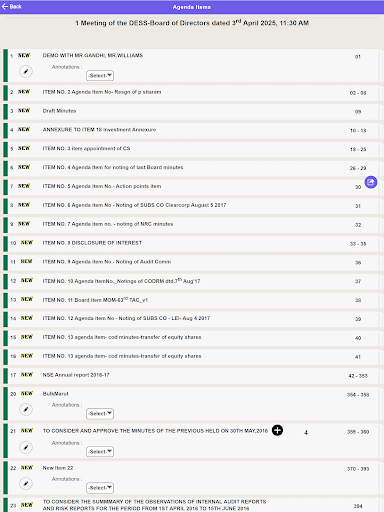Screen dimensions: 384x512
Task: Click the purple floating share icon
Action: (371, 182)
